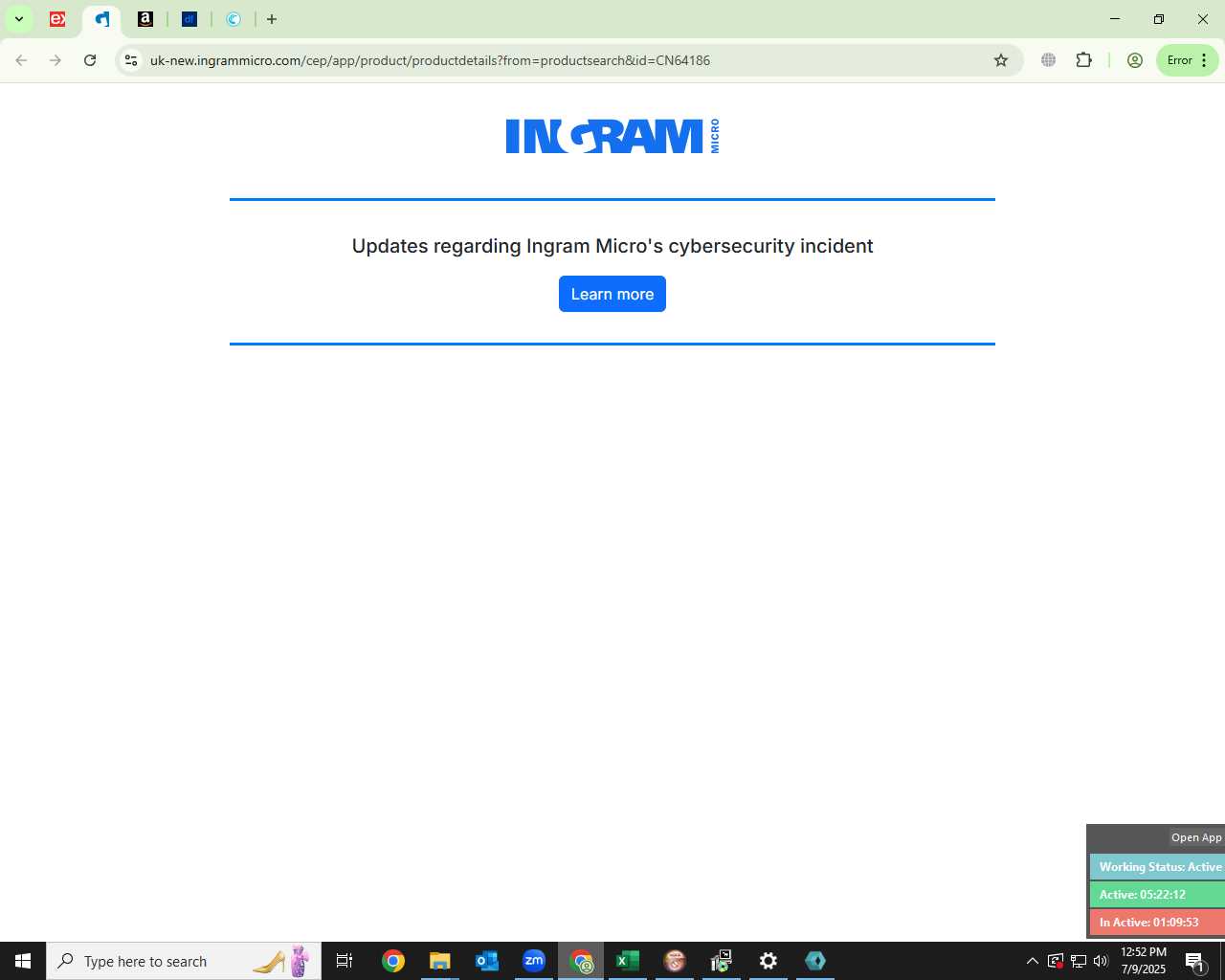Switch to the dark blue 'df' tab
The image size is (1225, 980).
(x=189, y=19)
